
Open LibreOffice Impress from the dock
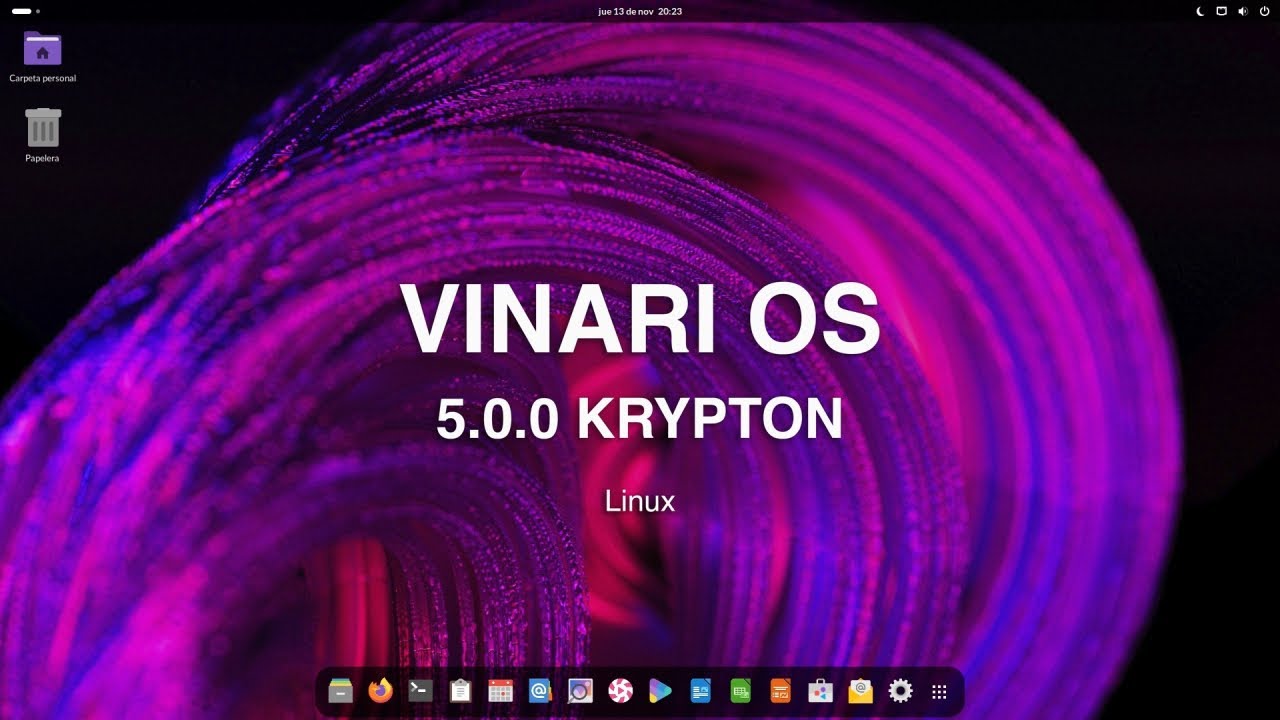coord(781,691)
